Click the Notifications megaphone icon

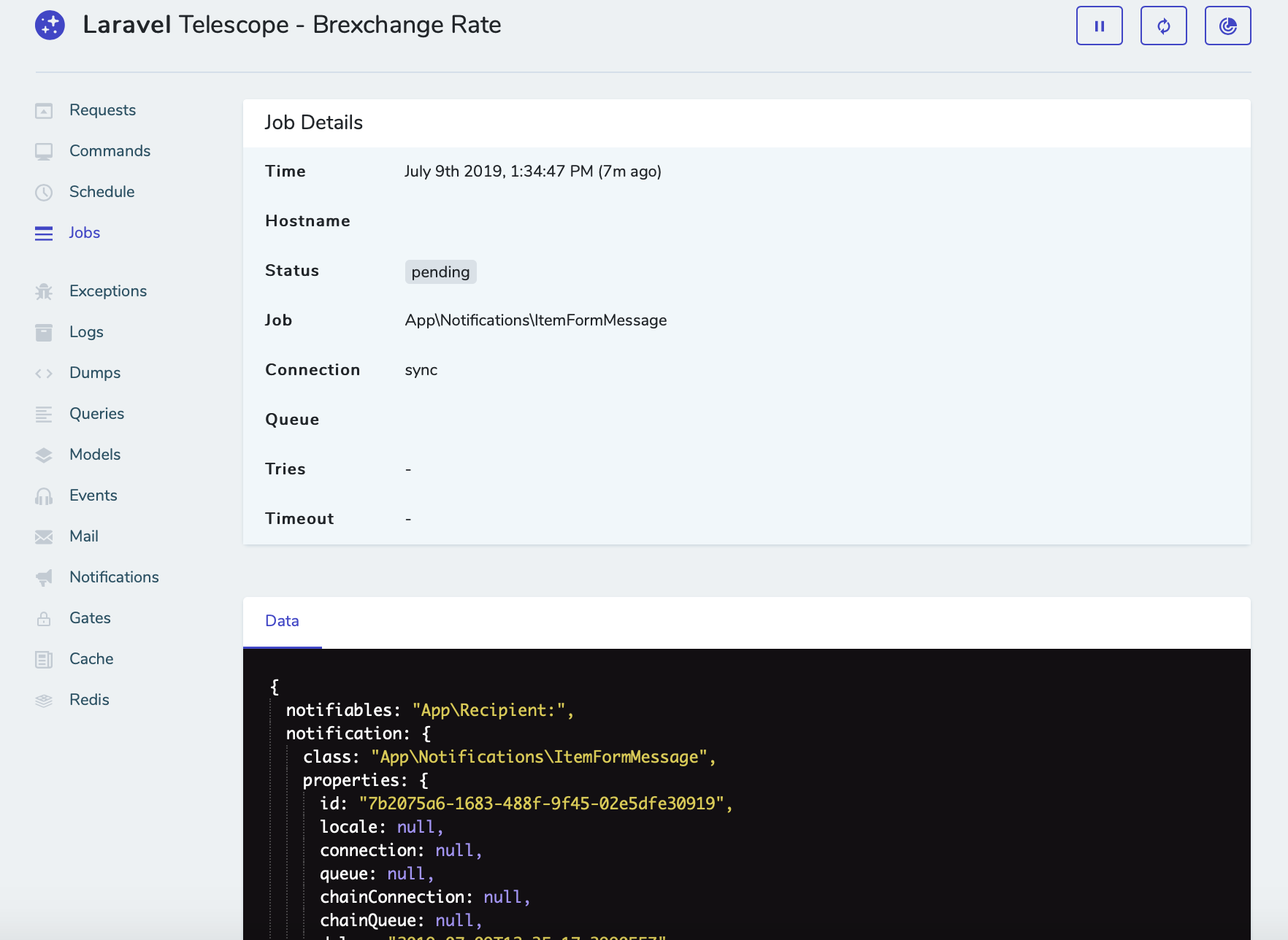tap(44, 578)
